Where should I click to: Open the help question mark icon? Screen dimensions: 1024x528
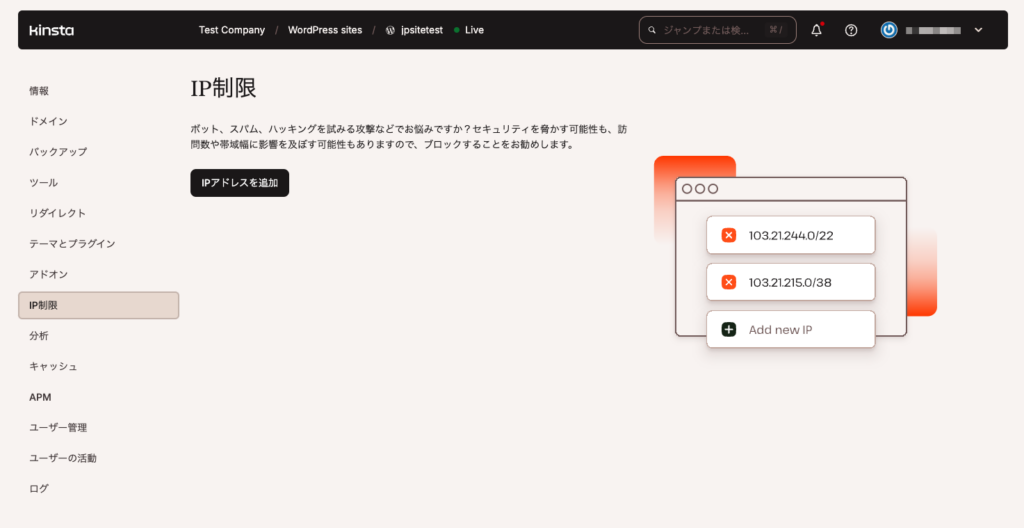click(x=851, y=30)
